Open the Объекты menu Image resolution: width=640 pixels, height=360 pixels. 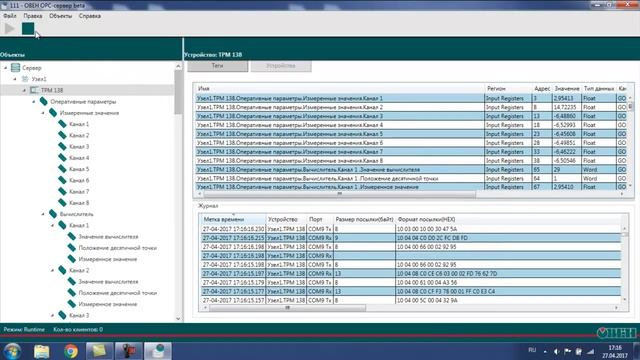click(60, 16)
